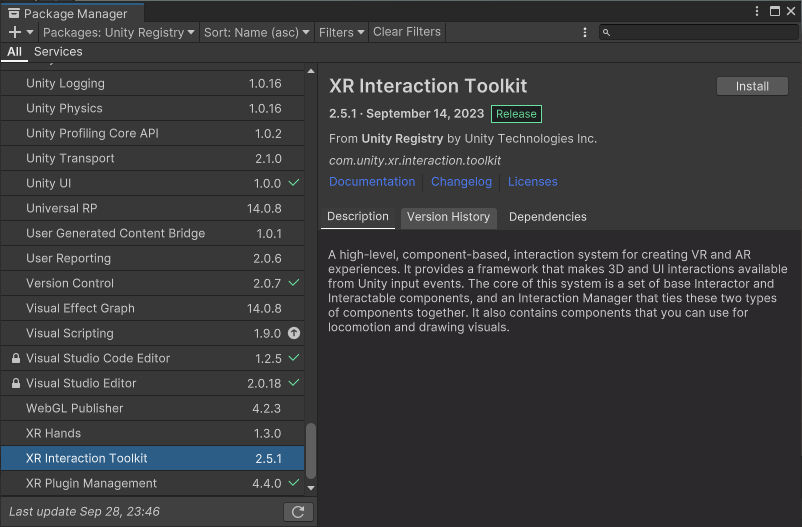This screenshot has height=527, width=802.
Task: Switch to the Version History tab
Action: (x=448, y=217)
